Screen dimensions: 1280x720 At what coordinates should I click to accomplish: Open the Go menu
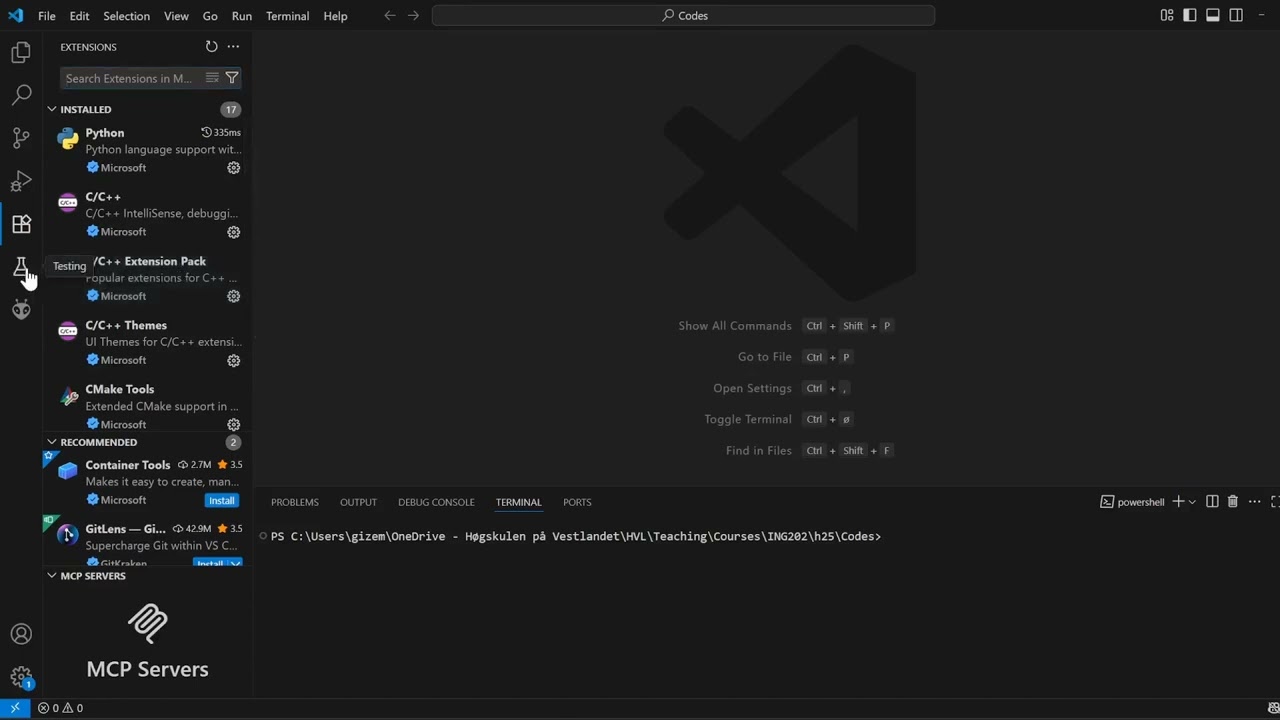click(210, 16)
